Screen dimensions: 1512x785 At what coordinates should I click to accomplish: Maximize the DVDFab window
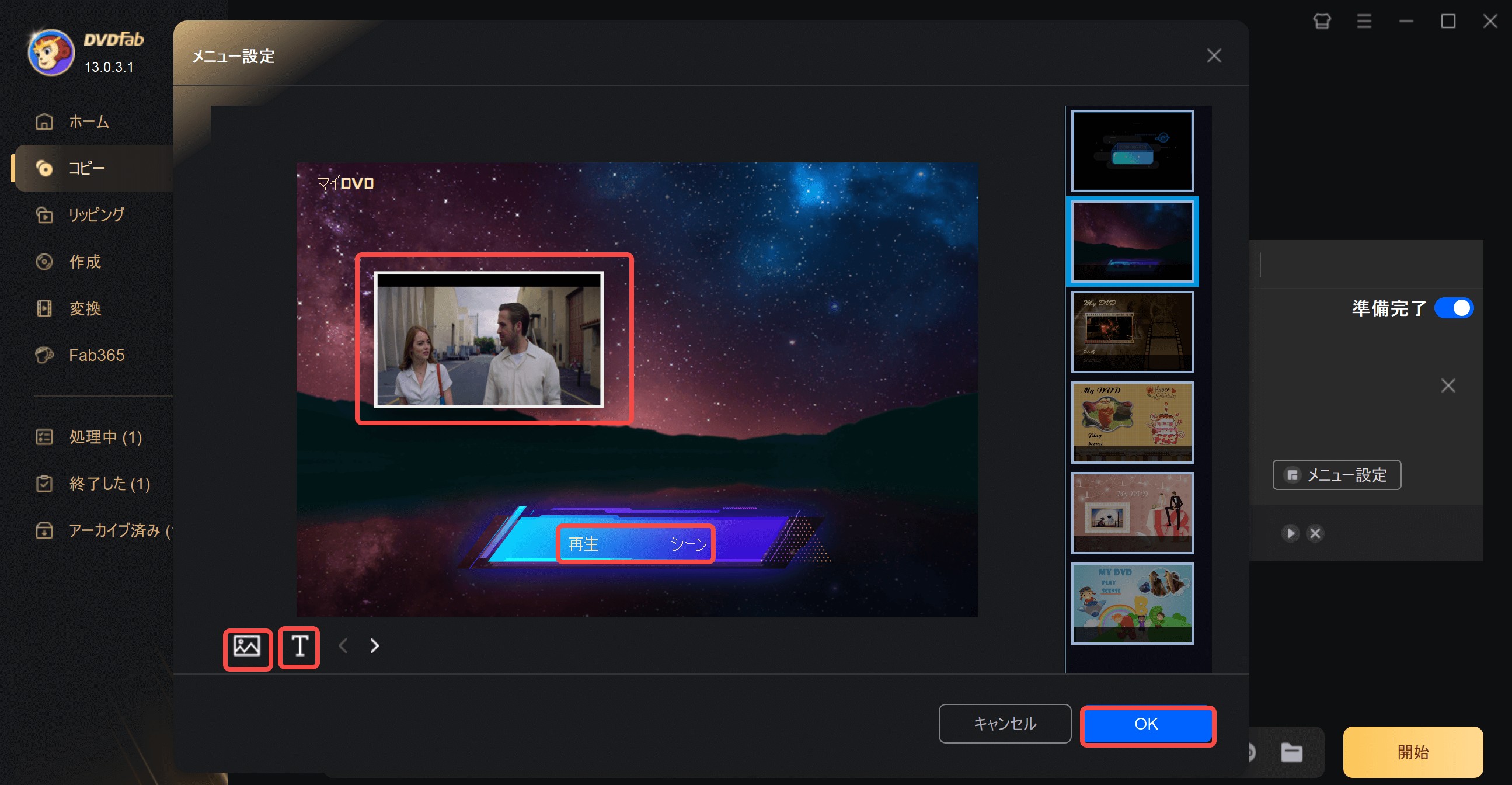[x=1448, y=22]
